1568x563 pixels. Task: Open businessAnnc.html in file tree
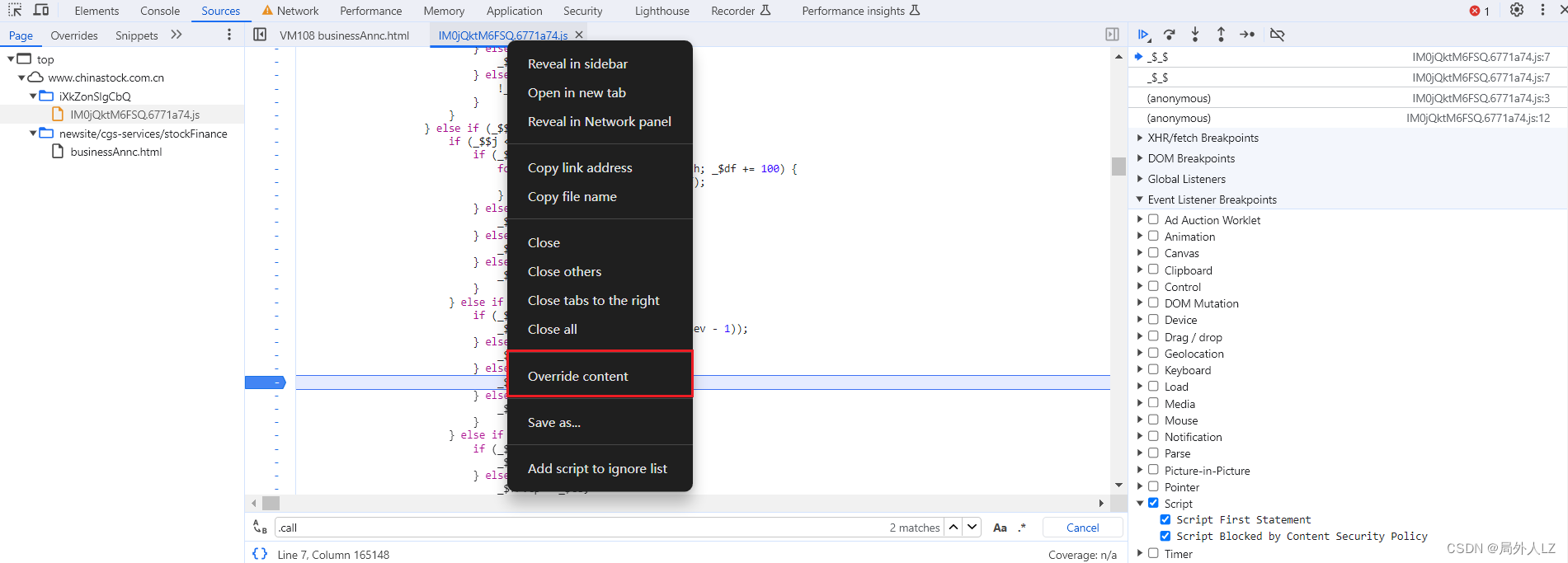(x=116, y=152)
